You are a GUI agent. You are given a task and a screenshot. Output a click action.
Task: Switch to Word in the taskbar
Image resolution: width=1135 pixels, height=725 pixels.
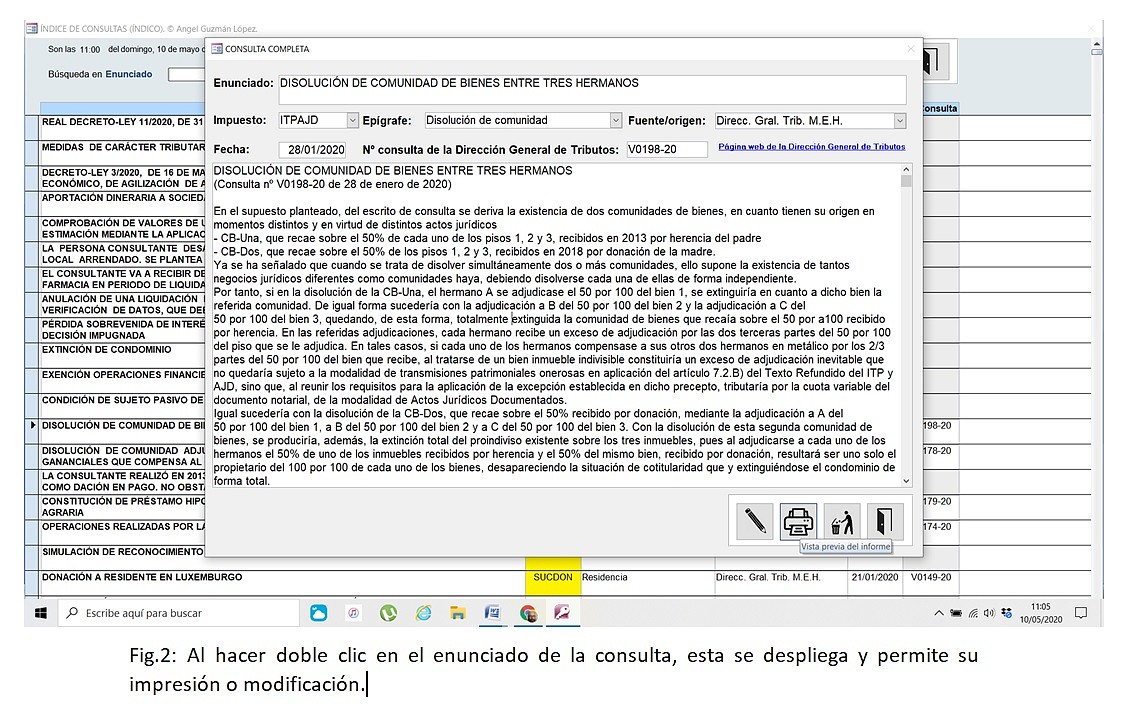[x=493, y=613]
